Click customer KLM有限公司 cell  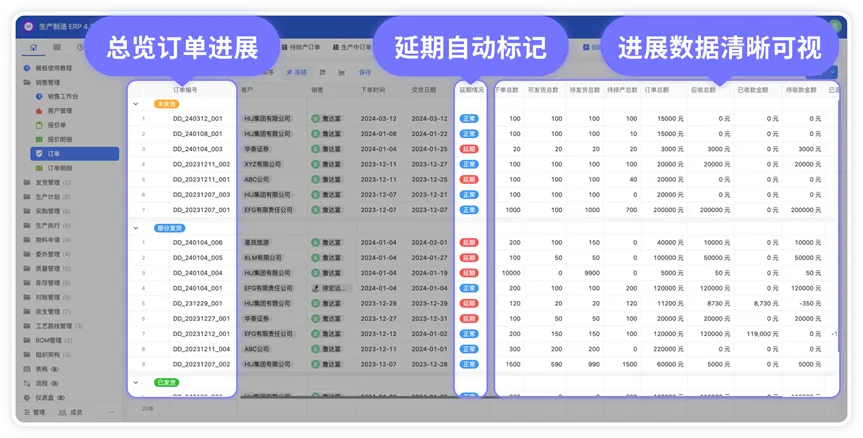point(263,258)
